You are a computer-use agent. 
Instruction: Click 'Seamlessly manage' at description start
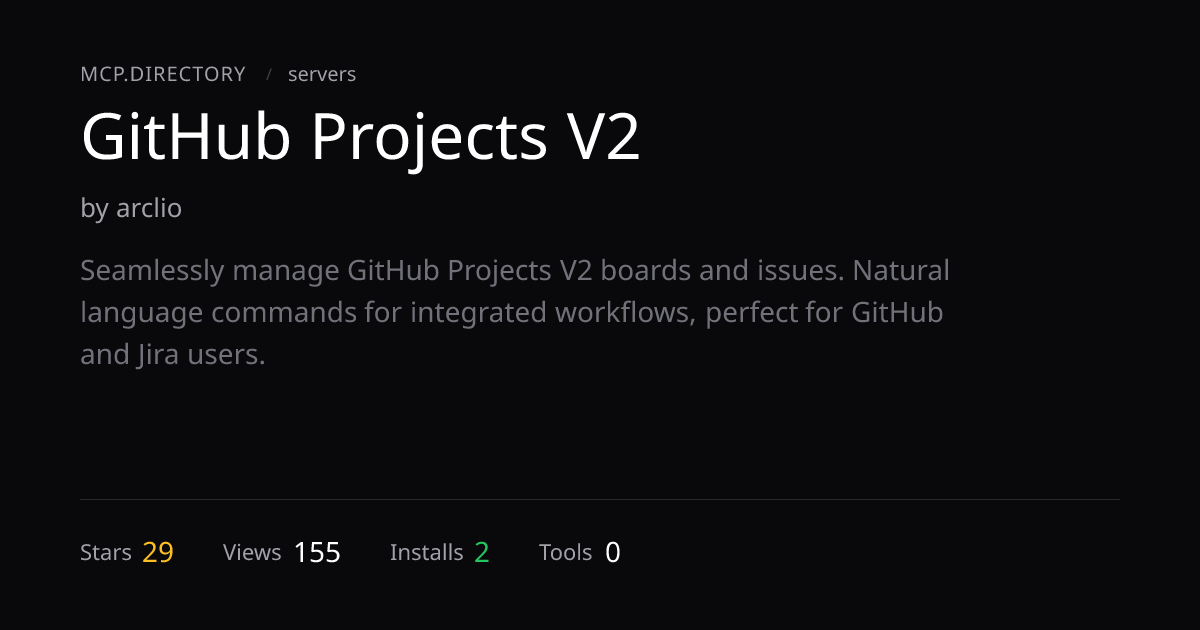tap(210, 271)
